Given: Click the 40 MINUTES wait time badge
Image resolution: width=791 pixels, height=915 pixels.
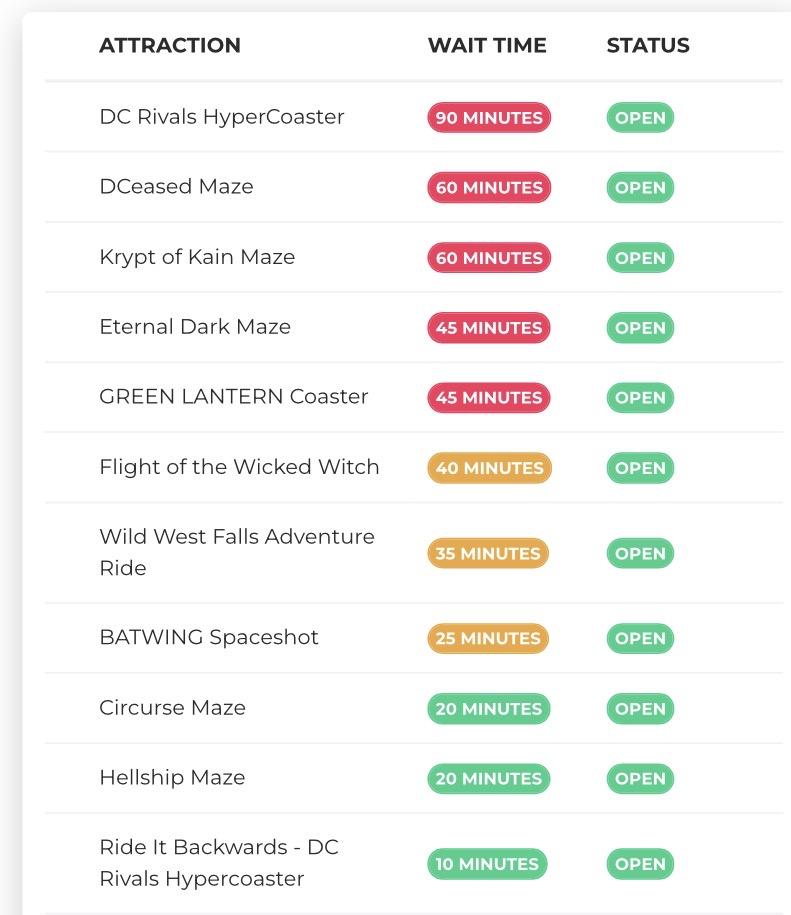Looking at the screenshot, I should tap(489, 468).
